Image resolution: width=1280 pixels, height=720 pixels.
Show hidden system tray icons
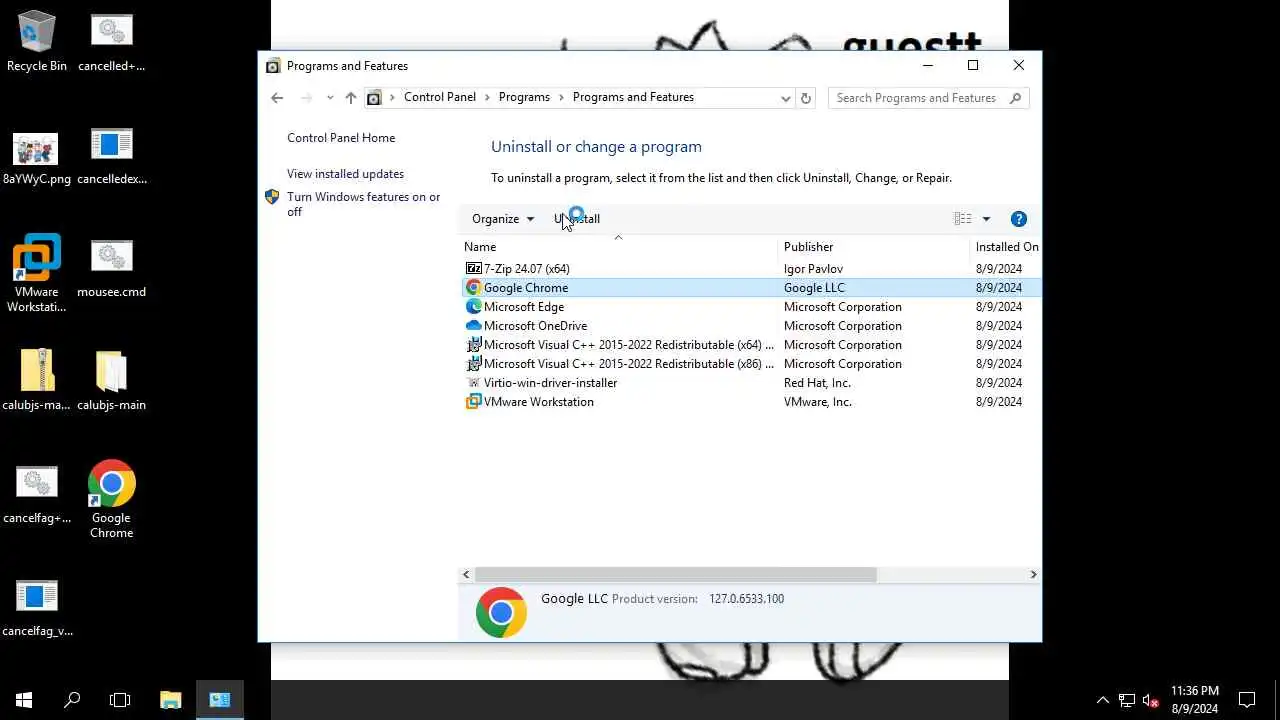pos(1103,700)
